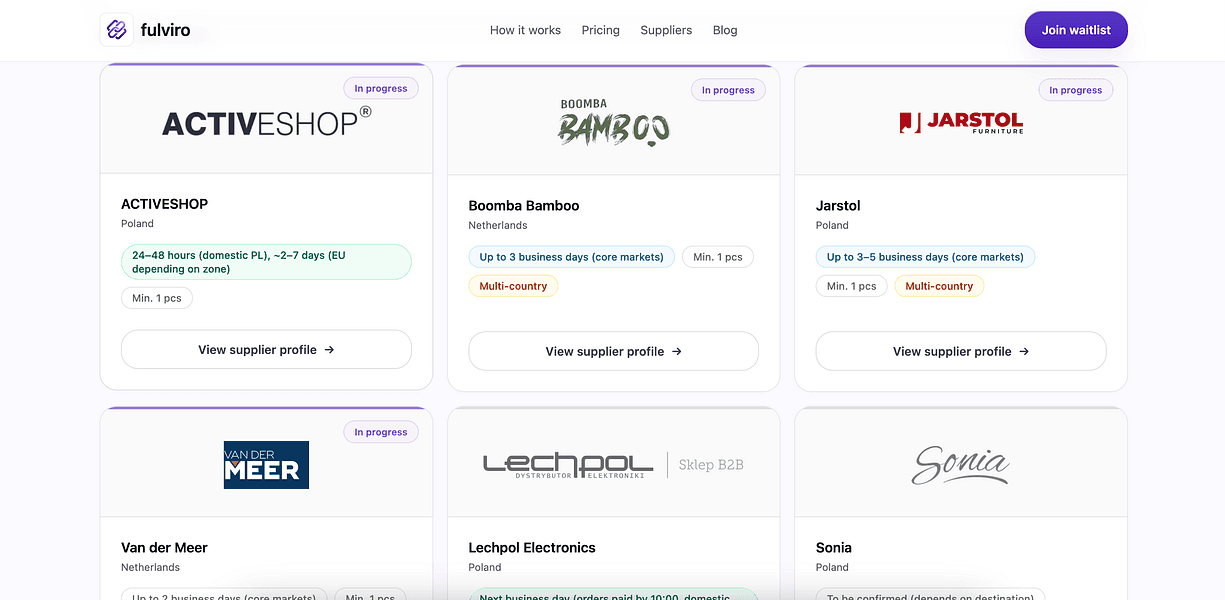Open the Suppliers page
This screenshot has height=600, width=1225.
666,30
